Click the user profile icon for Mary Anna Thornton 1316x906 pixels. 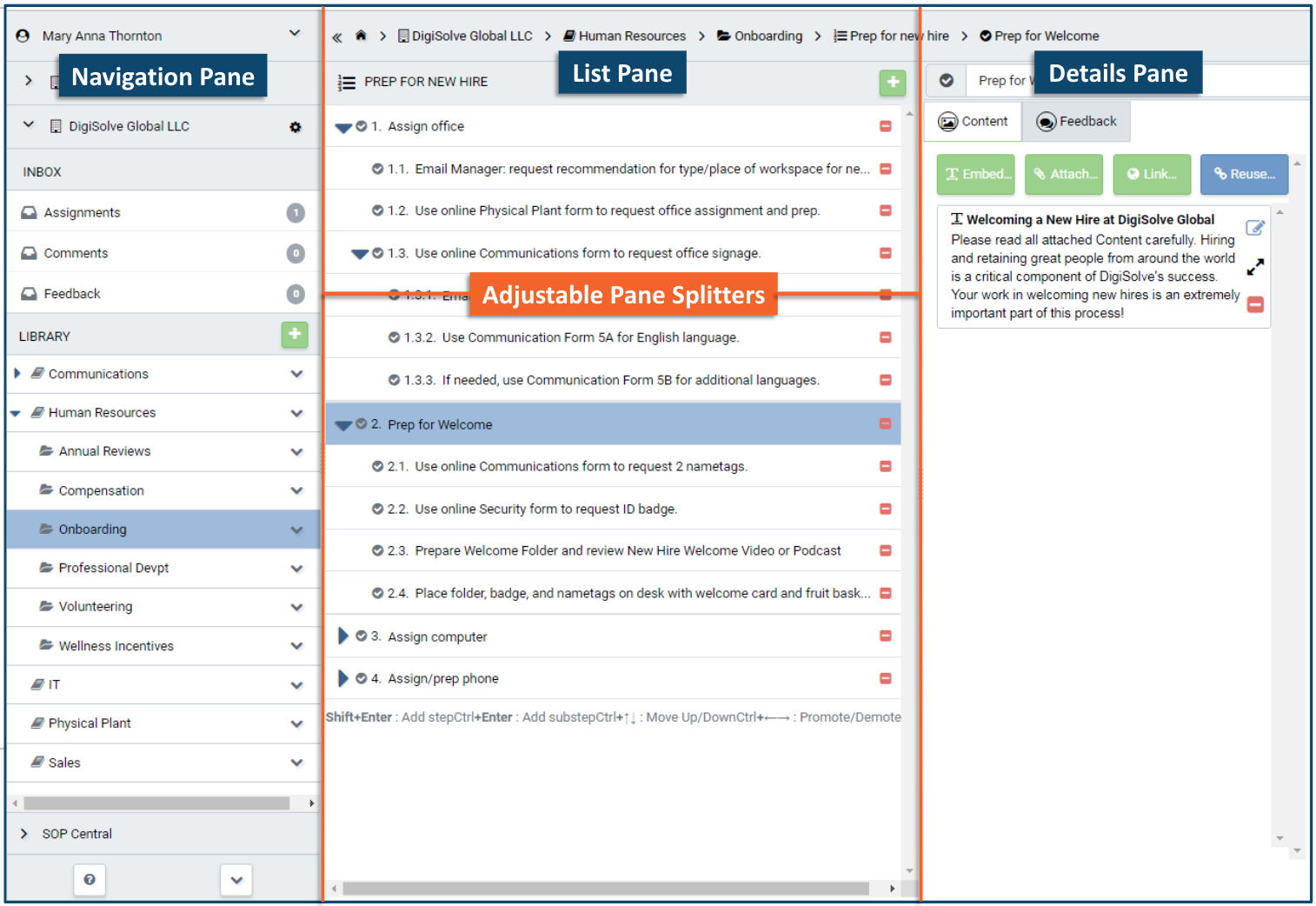pyautogui.click(x=23, y=36)
